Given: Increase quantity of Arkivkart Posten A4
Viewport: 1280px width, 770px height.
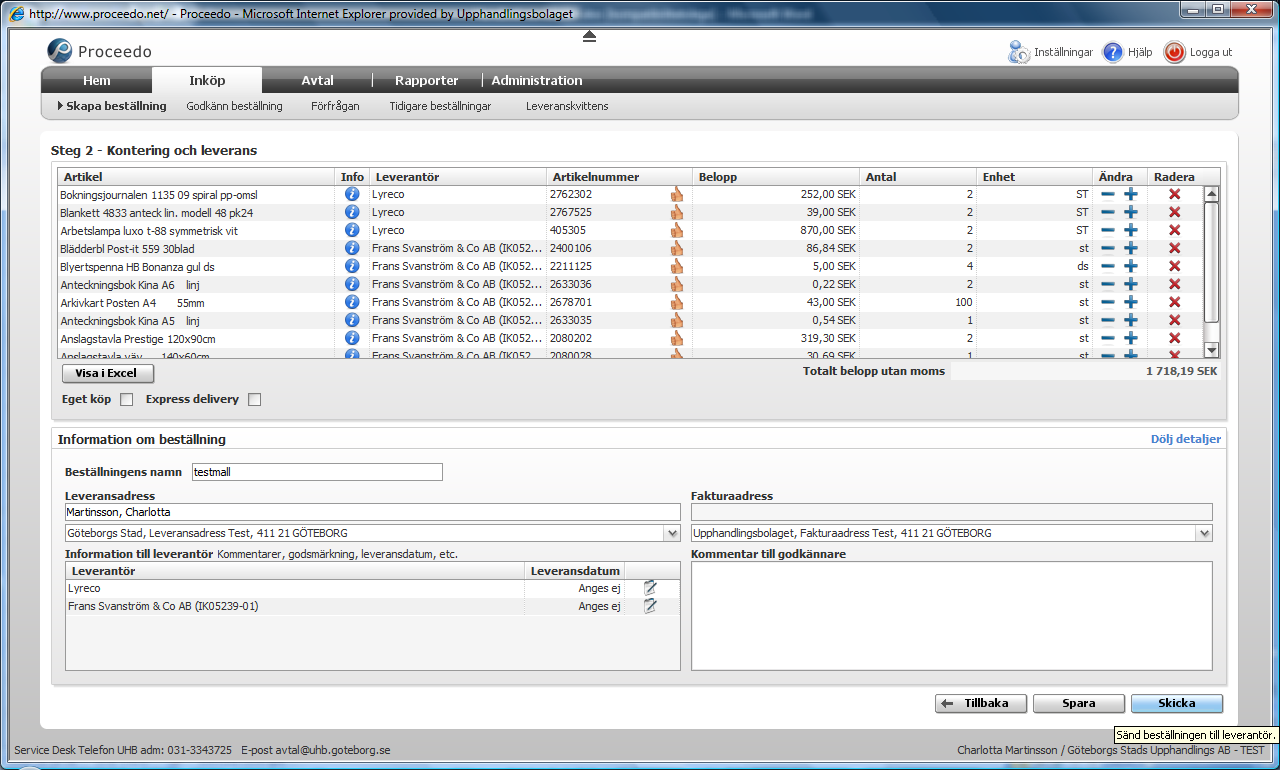Looking at the screenshot, I should click(x=1131, y=302).
